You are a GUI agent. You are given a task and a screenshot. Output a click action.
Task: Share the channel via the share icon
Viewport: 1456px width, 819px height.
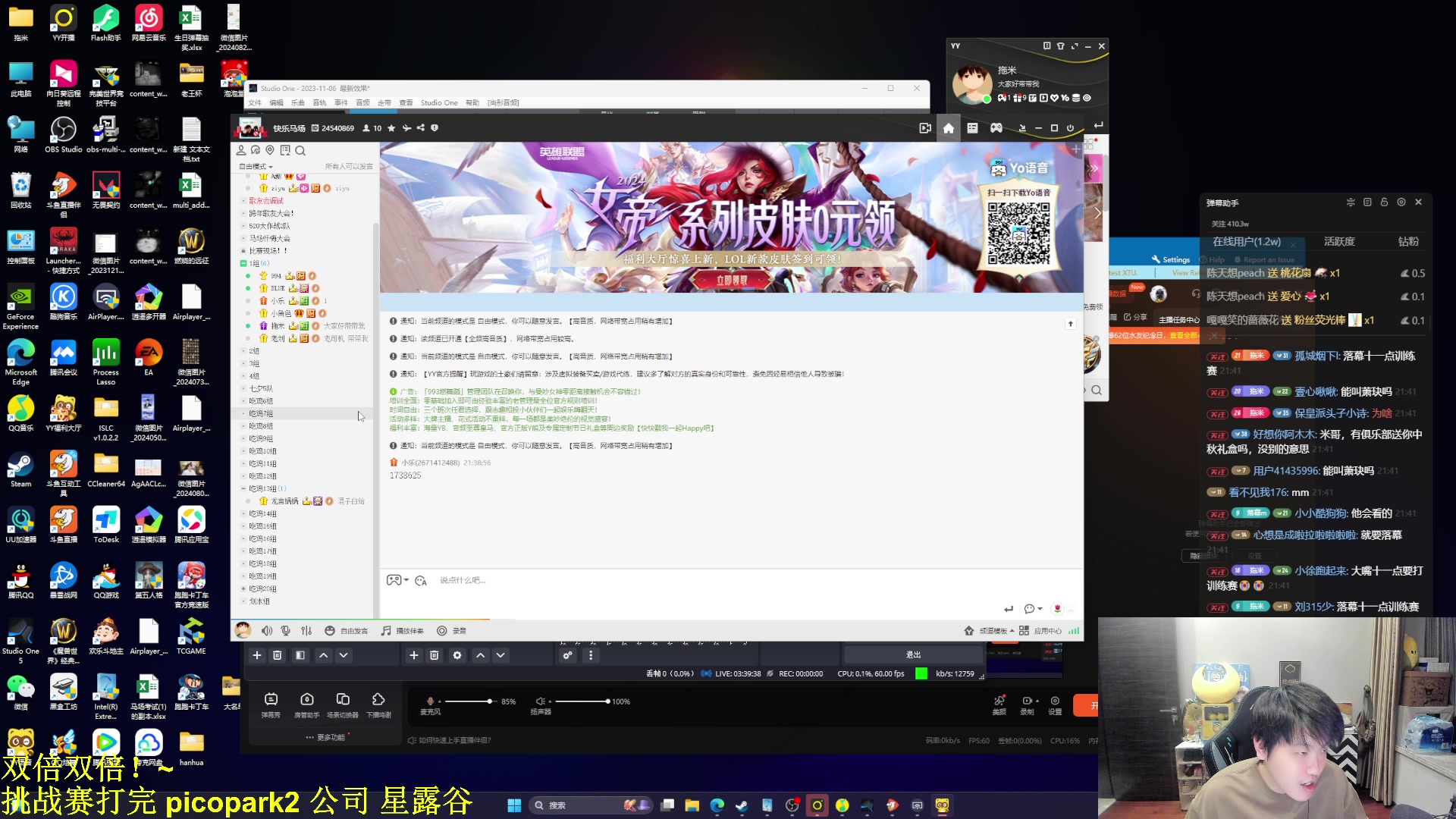click(x=421, y=128)
